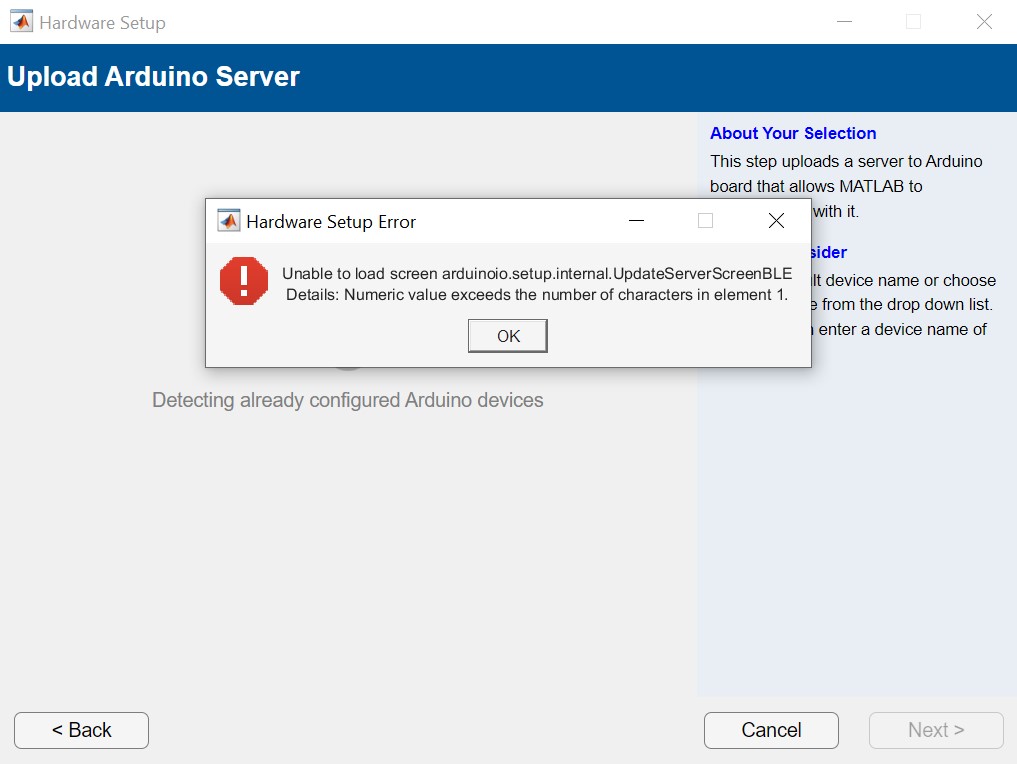Minimize the Hardware Setup window
This screenshot has width=1017, height=764.
coord(844,21)
